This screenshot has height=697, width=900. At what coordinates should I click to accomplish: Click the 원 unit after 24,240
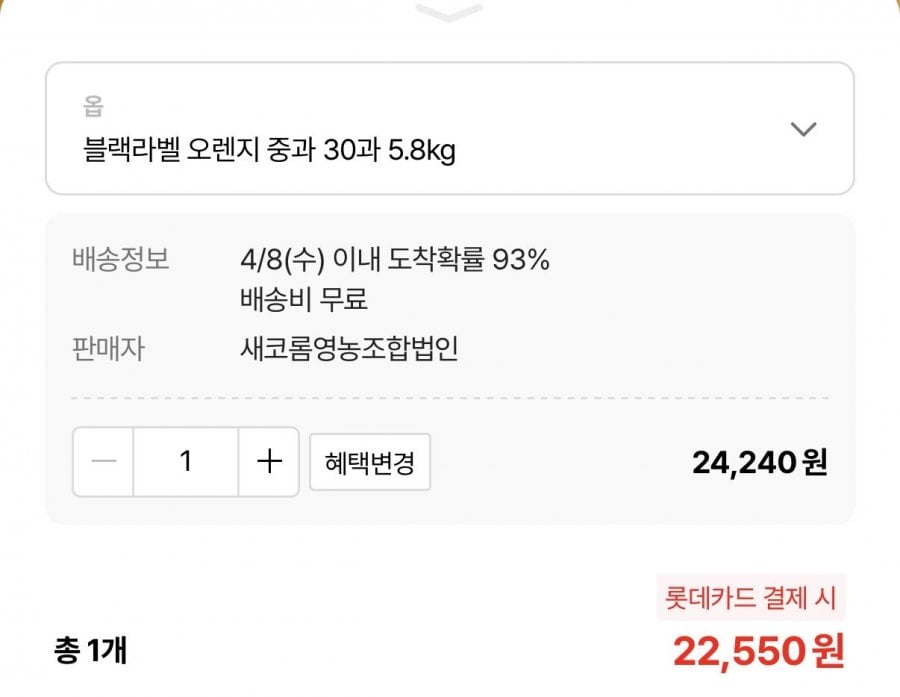(x=815, y=462)
